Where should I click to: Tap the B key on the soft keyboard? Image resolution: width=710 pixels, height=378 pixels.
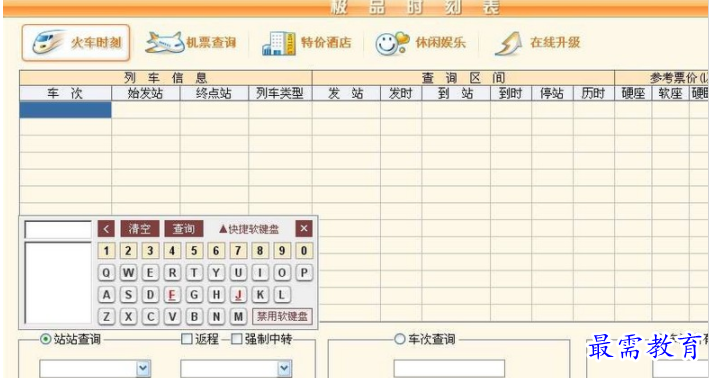[194, 316]
